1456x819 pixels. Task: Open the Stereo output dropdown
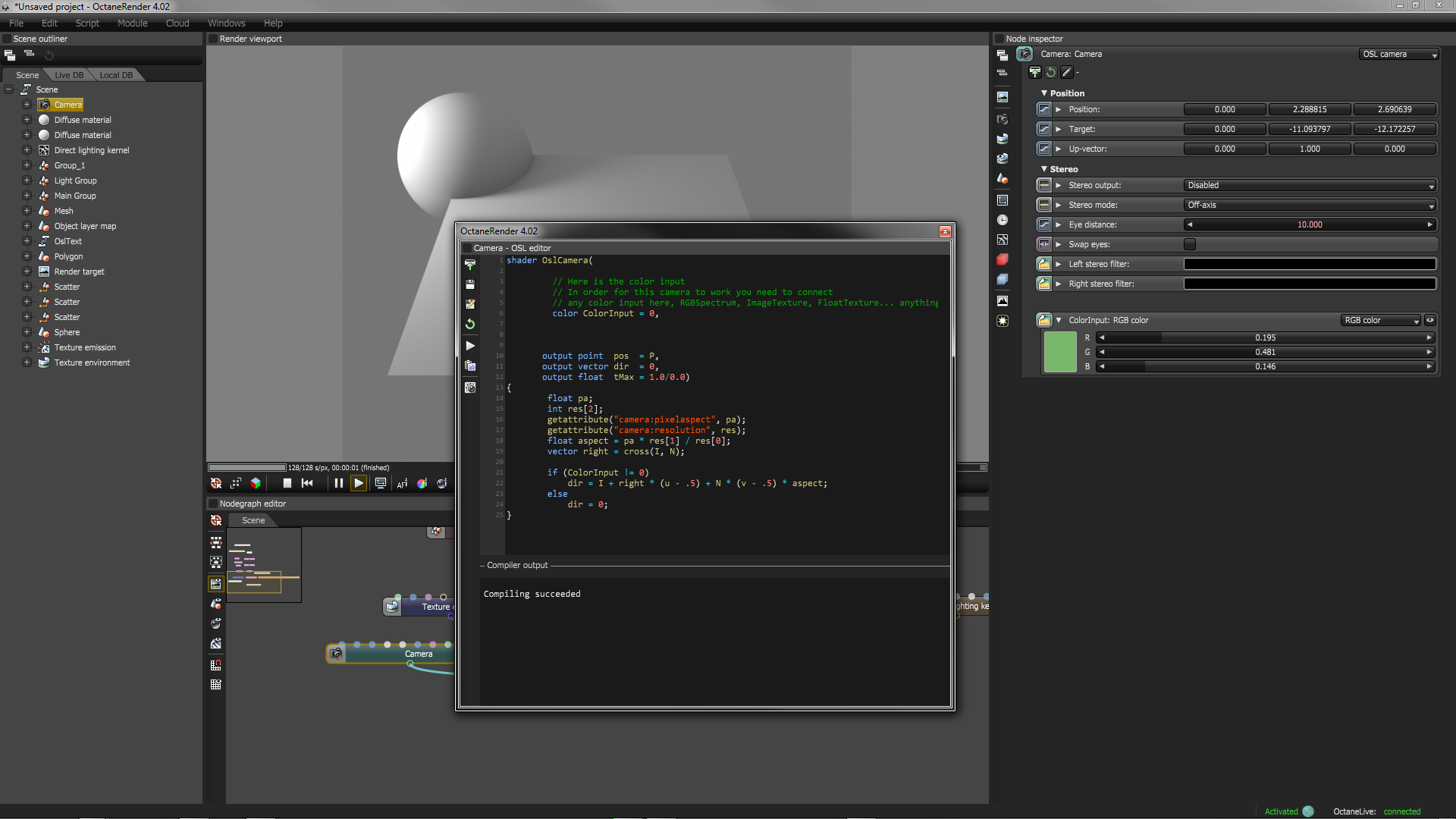(1310, 185)
